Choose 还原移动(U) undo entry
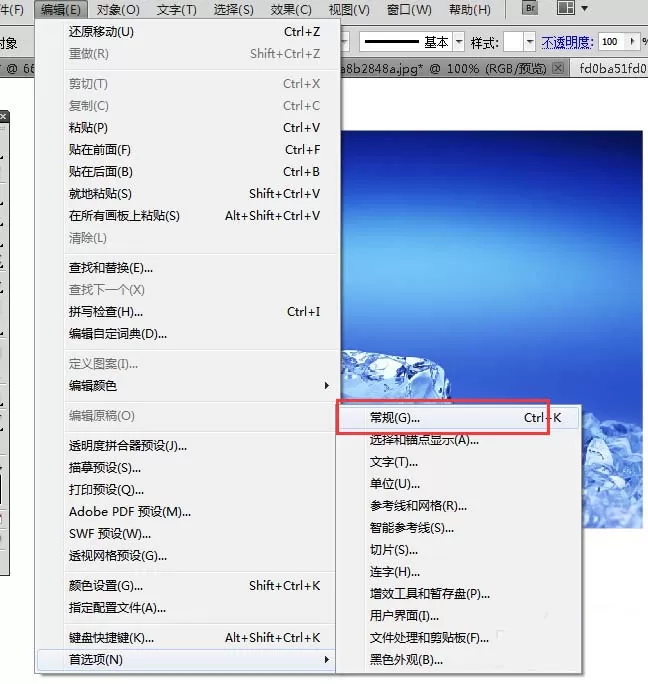 coord(188,32)
